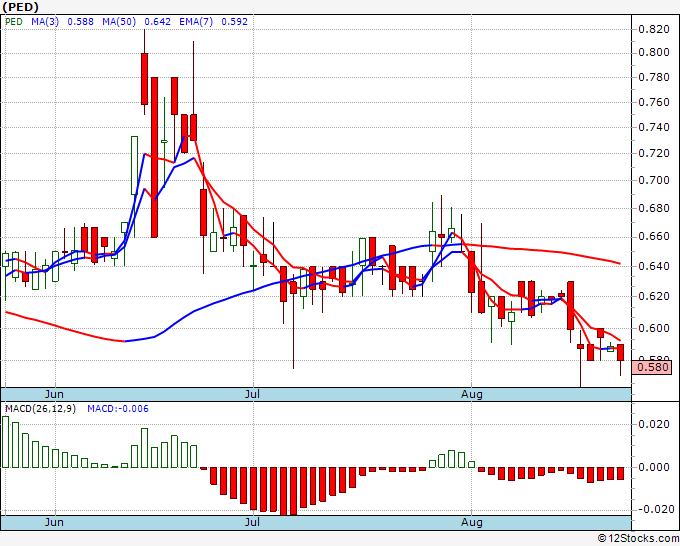Click the last red candlestick near 0.580
680x546 pixels.
(621, 353)
